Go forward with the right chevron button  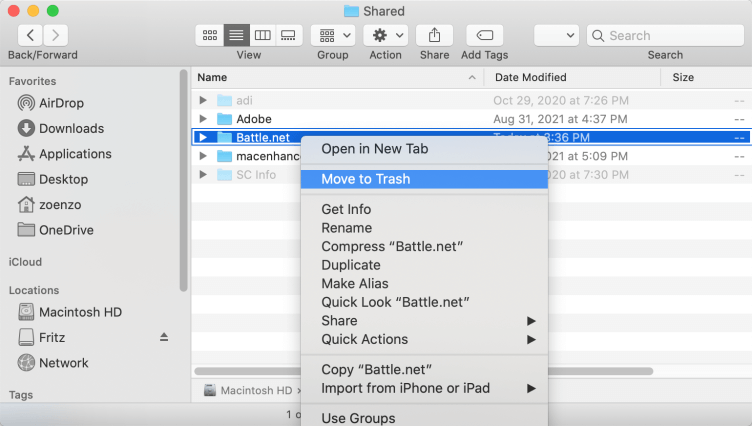pos(55,35)
